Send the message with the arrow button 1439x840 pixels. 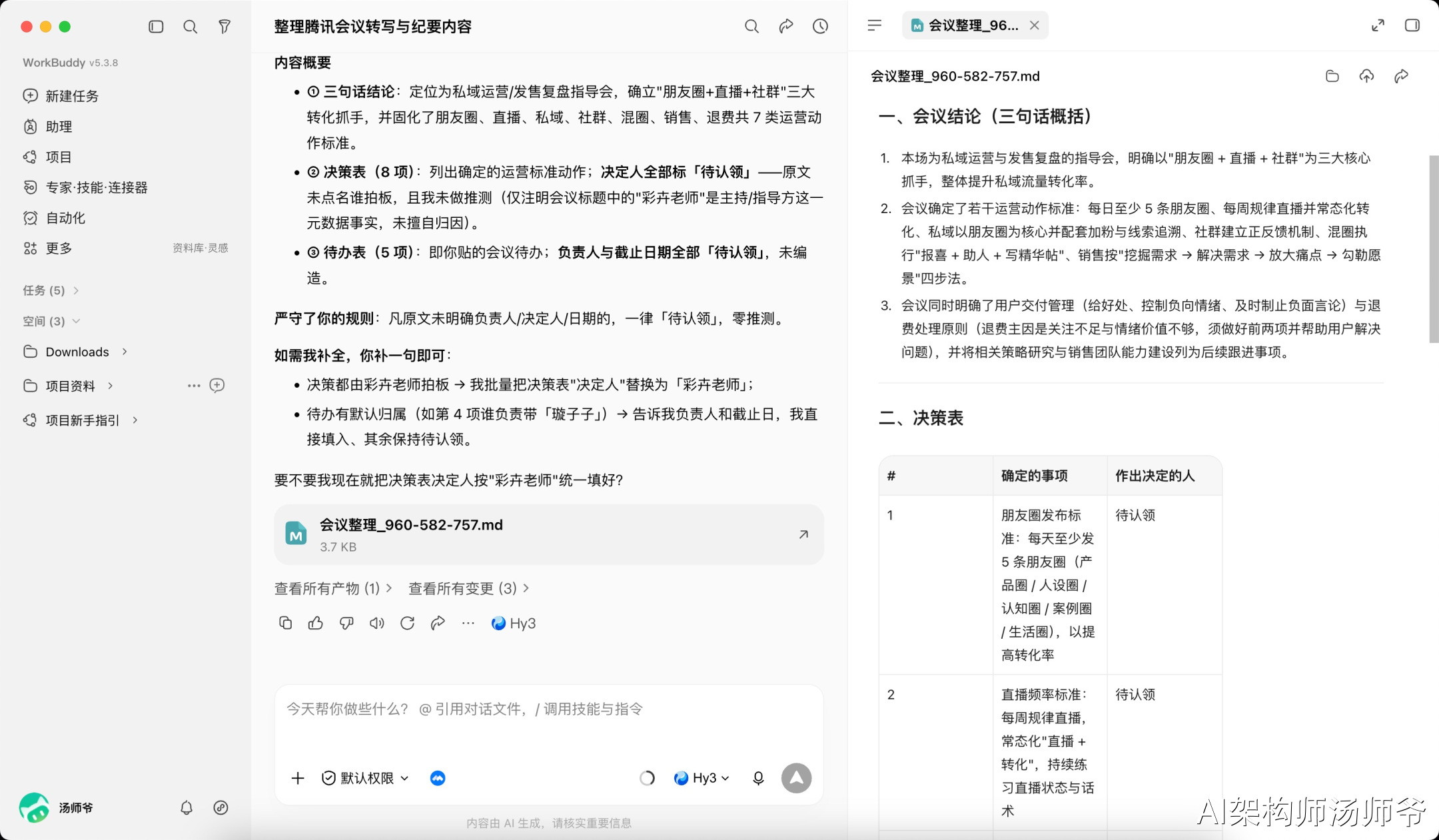tap(796, 778)
